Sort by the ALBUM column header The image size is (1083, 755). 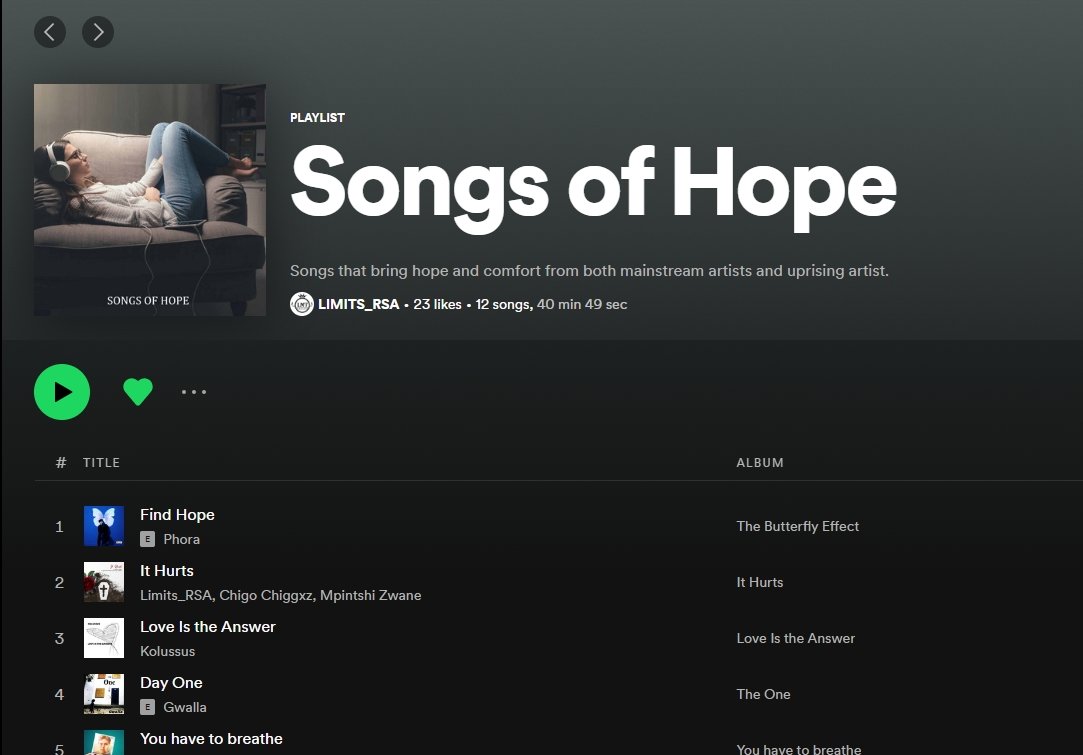tap(760, 463)
